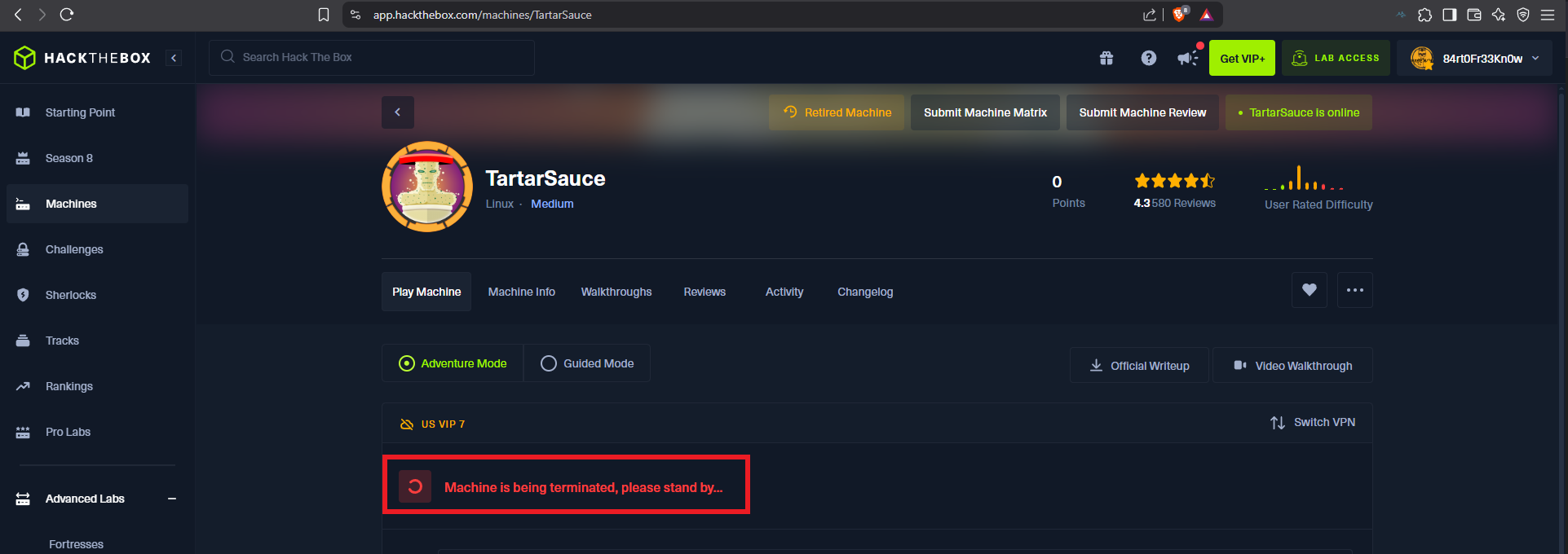Open the three-dot more options button
The image size is (1568, 554).
pyautogui.click(x=1355, y=290)
